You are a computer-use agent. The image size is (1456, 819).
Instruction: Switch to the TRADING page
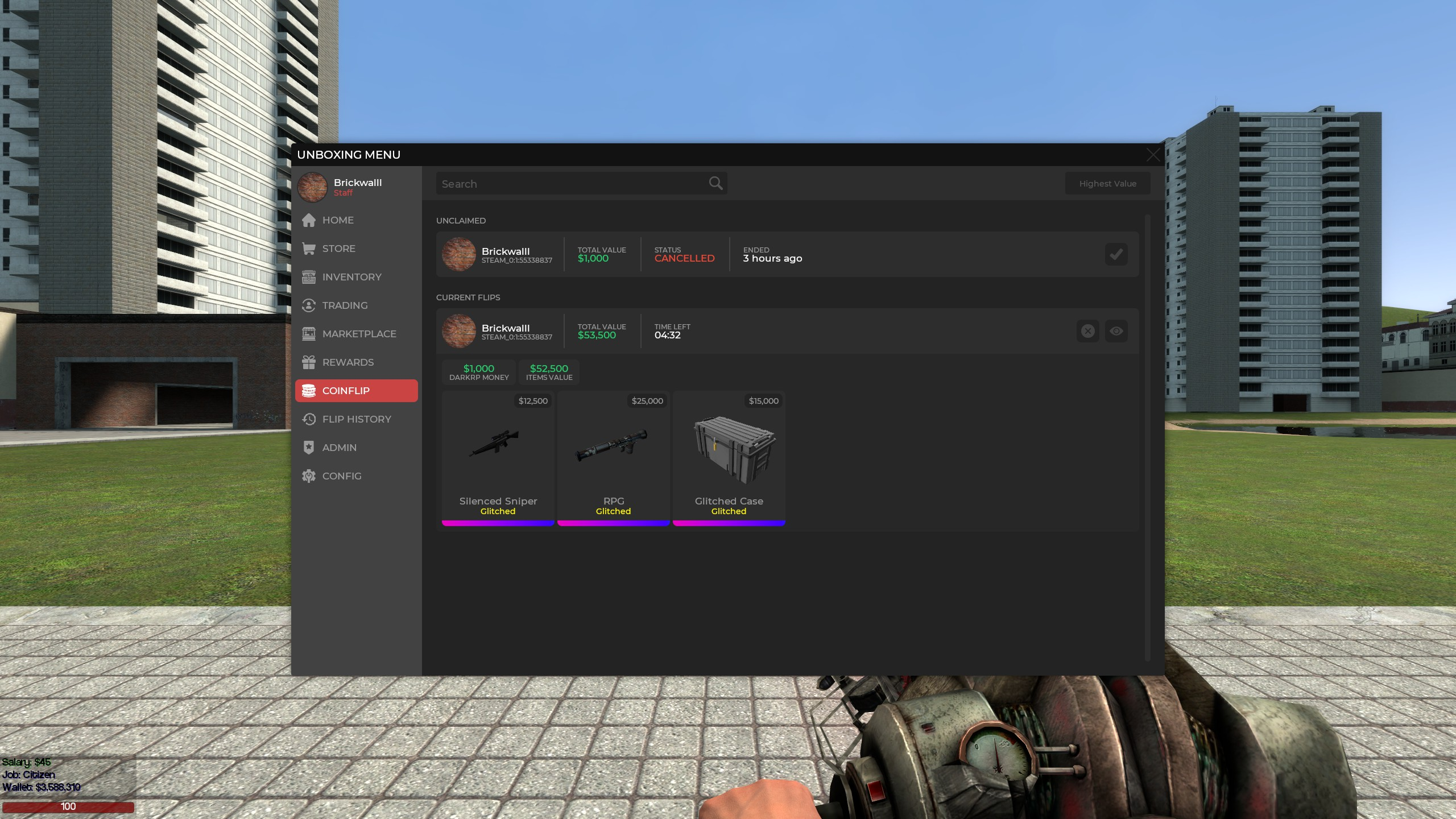(x=345, y=305)
